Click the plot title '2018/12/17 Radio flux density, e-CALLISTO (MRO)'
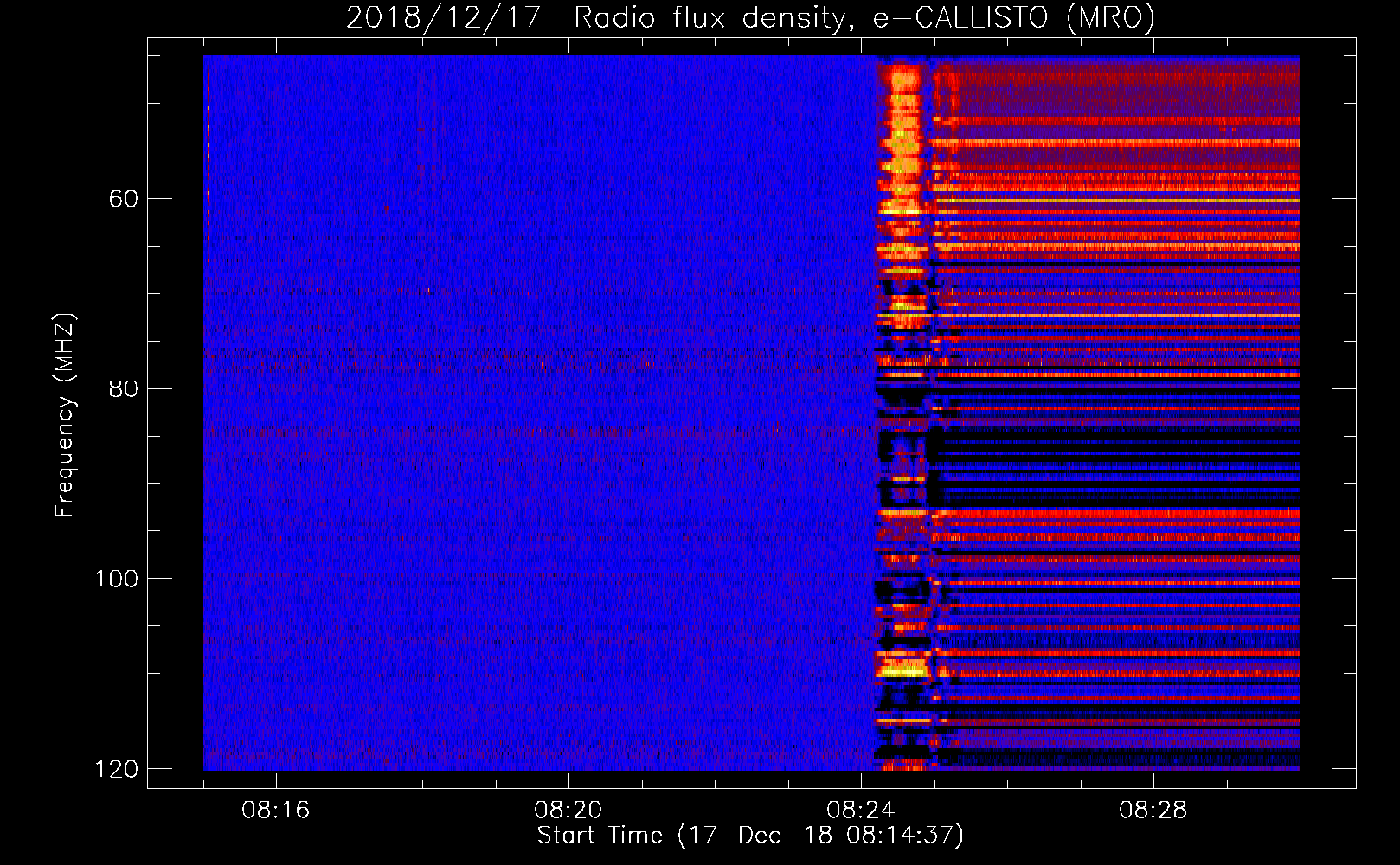Viewport: 1400px width, 865px height. click(750, 17)
